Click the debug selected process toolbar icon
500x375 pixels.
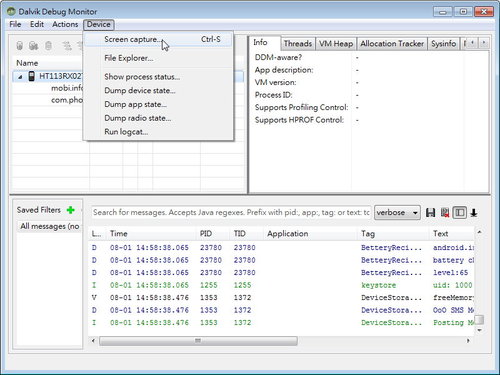20,46
